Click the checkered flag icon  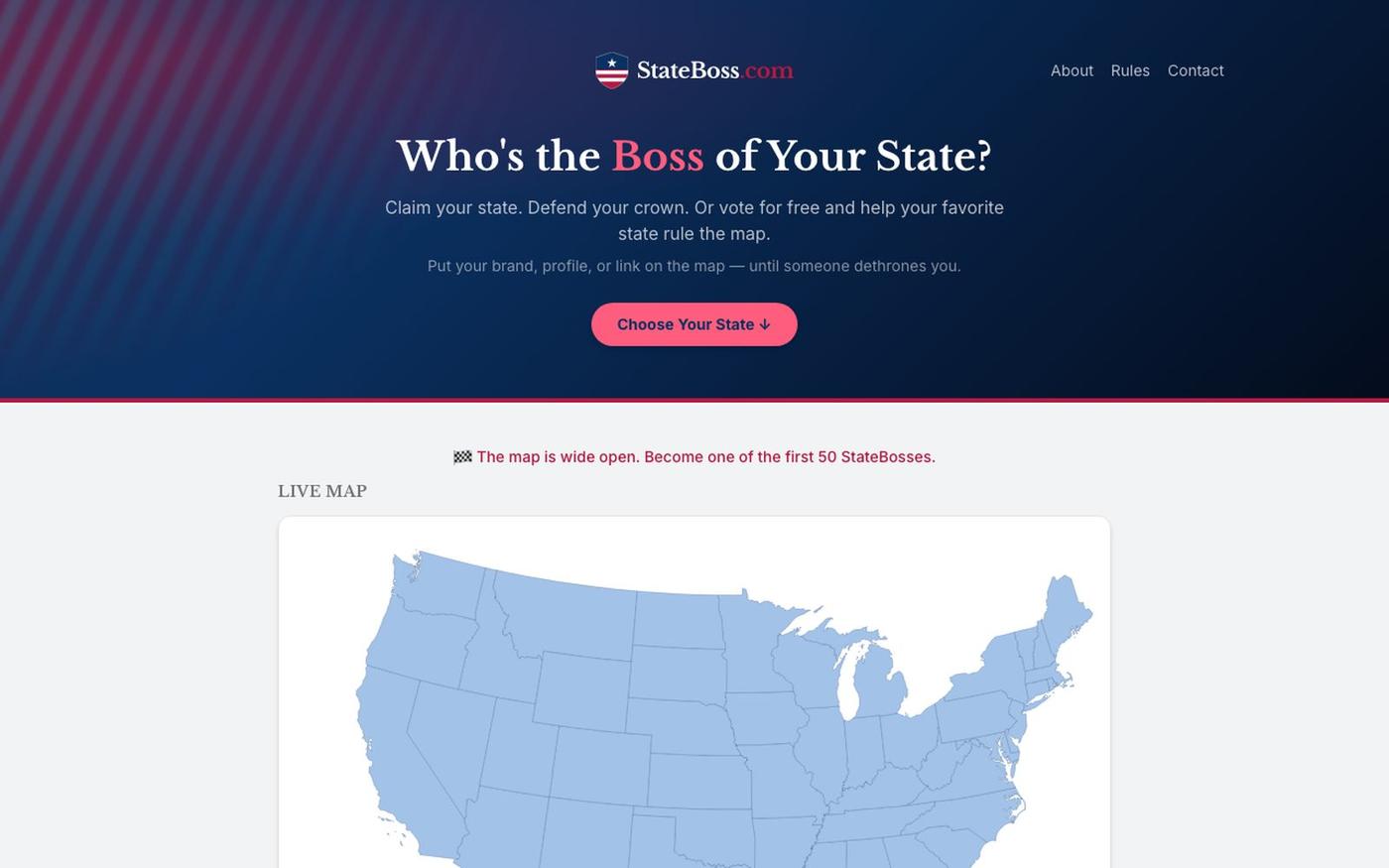tap(462, 457)
